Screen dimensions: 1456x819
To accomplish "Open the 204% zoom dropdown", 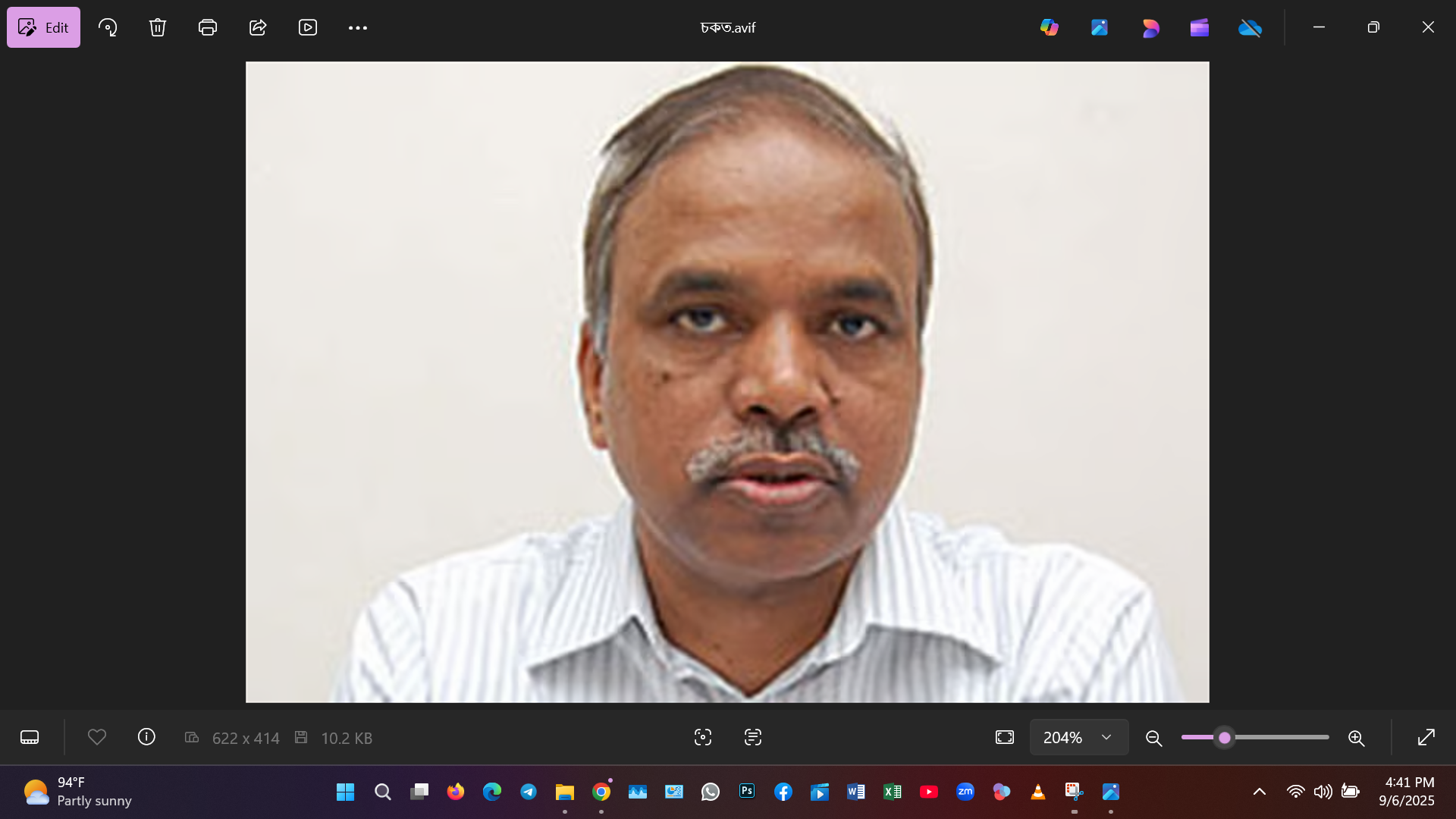I will pyautogui.click(x=1078, y=737).
